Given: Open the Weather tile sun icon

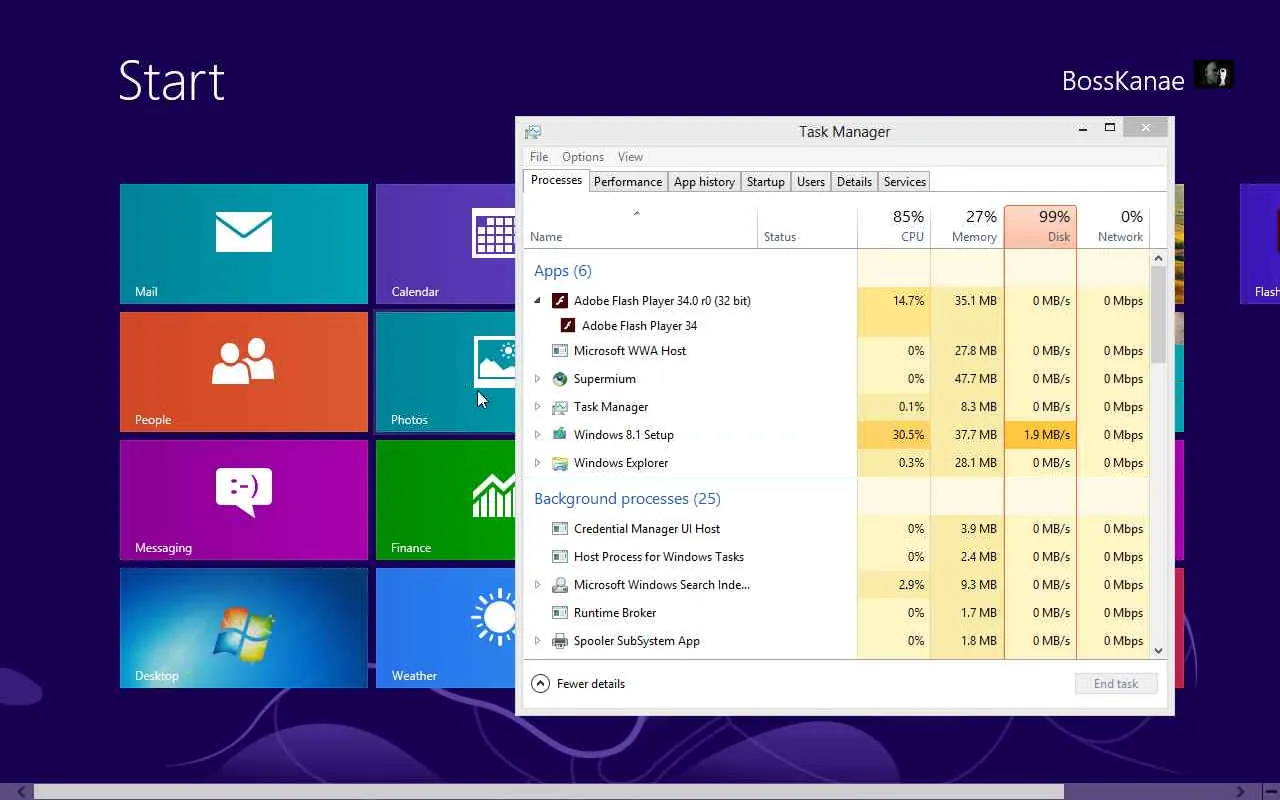Looking at the screenshot, I should coord(494,617).
